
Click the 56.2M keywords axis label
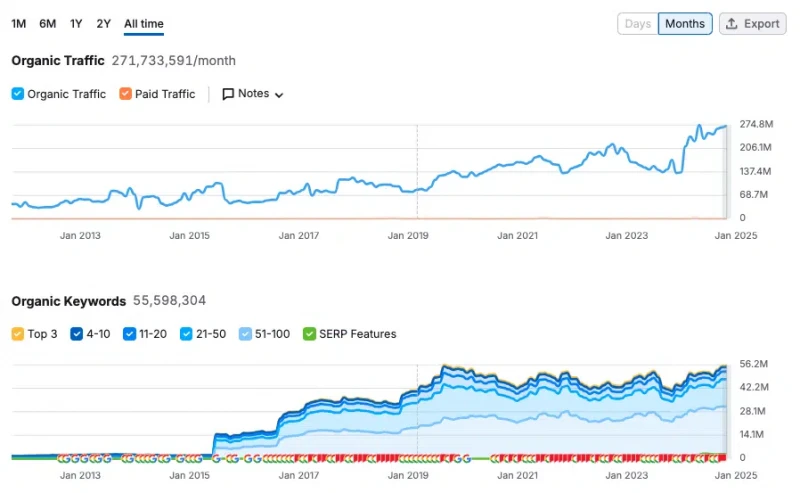pos(754,364)
